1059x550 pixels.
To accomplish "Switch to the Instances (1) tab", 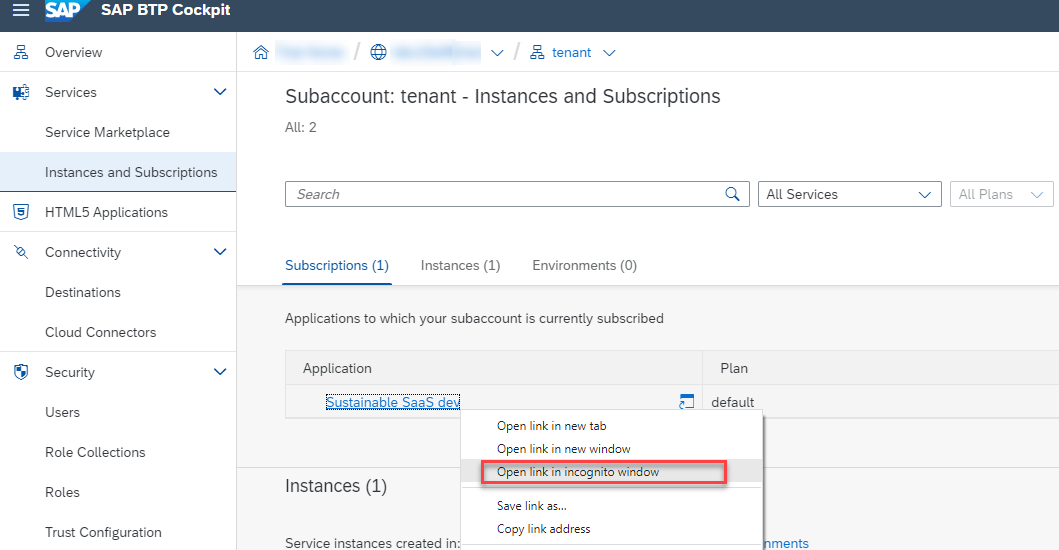I will point(461,266).
